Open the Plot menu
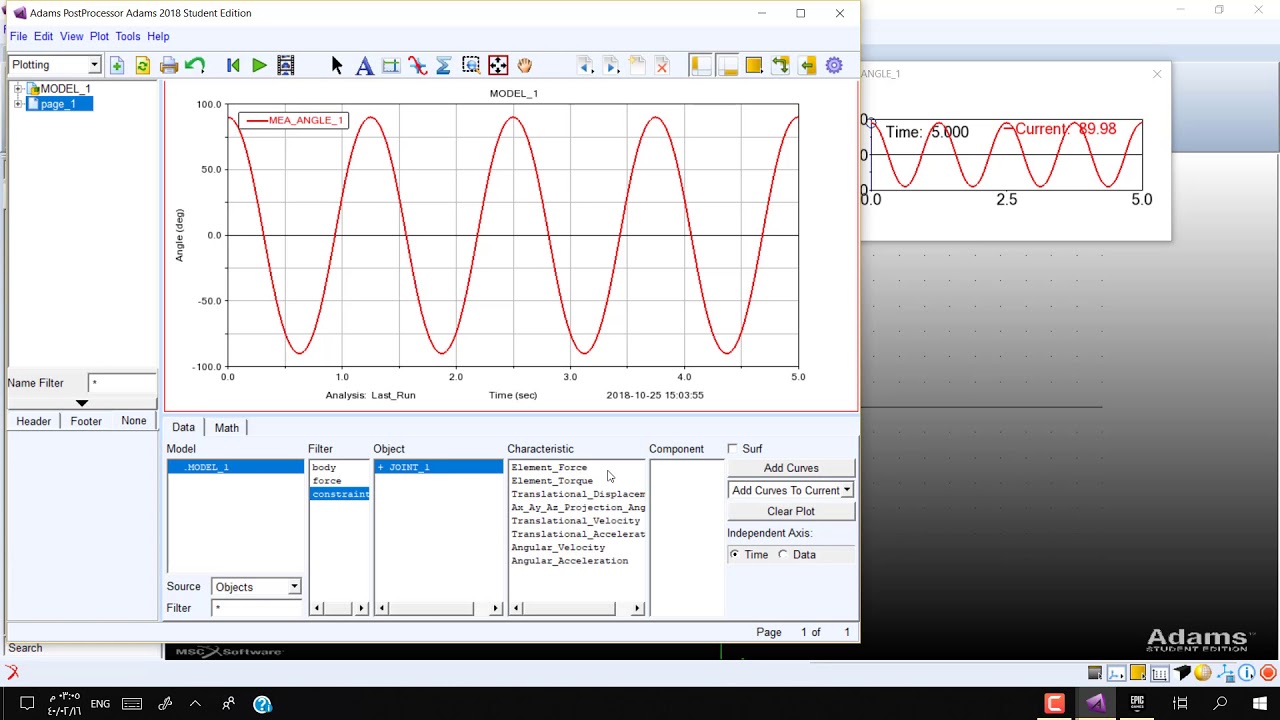The image size is (1280, 720). 99,36
